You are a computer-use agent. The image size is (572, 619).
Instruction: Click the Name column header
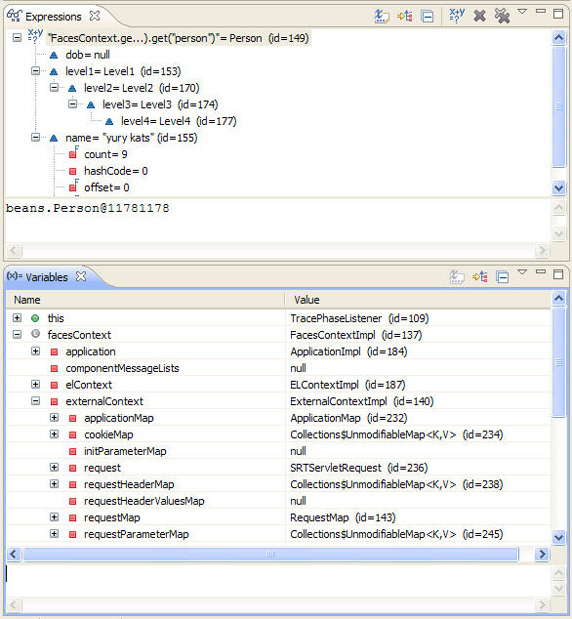tap(145, 300)
